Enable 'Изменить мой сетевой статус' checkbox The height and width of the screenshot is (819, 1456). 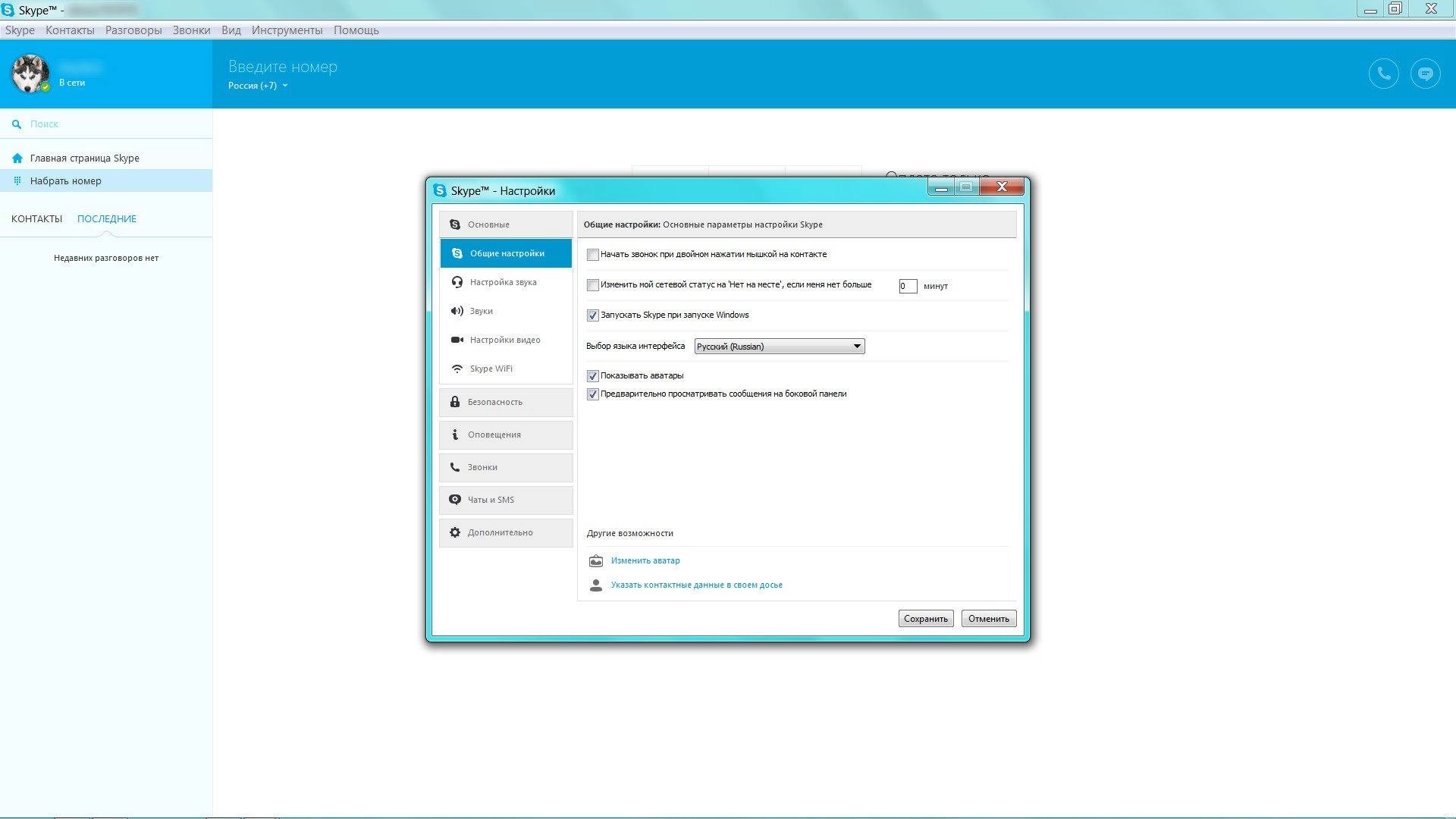coord(593,285)
